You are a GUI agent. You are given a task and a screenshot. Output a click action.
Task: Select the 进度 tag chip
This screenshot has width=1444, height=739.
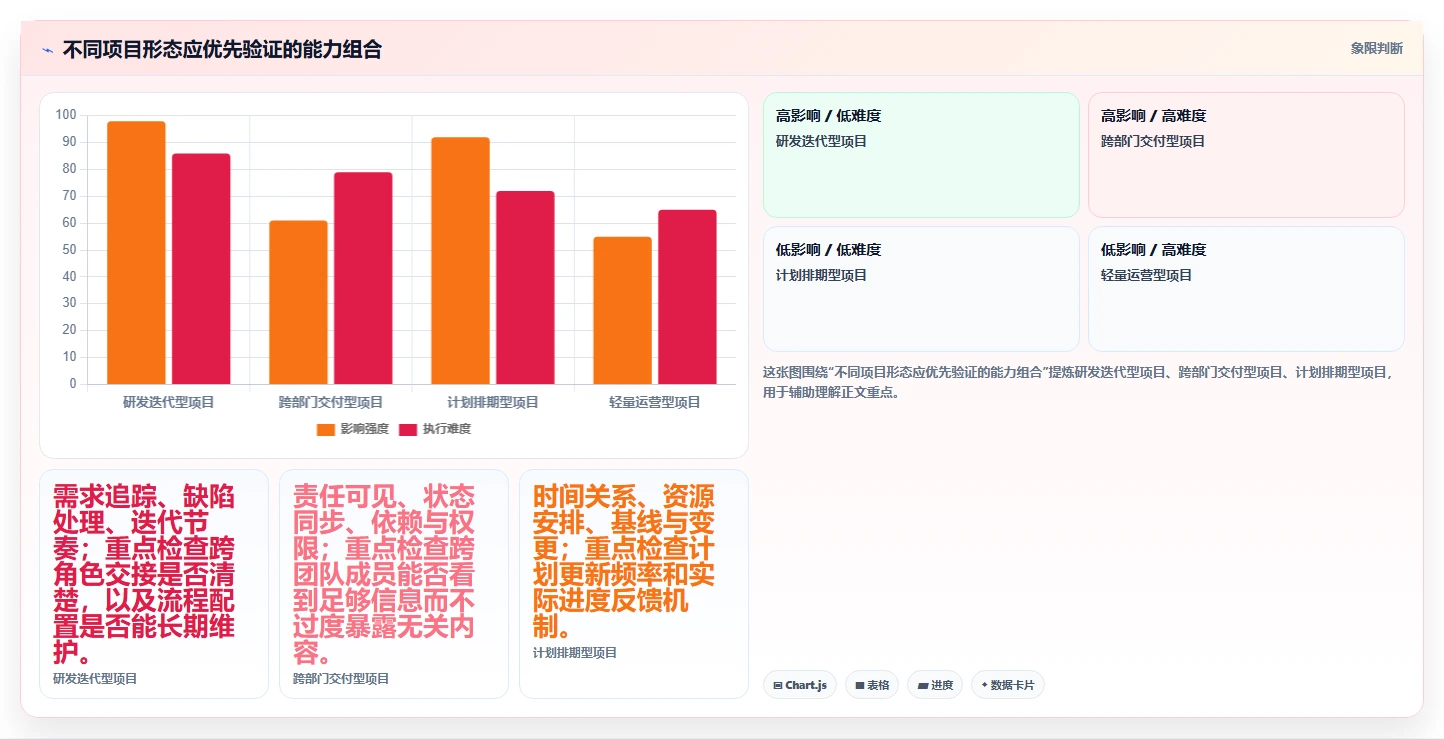pyautogui.click(x=935, y=685)
